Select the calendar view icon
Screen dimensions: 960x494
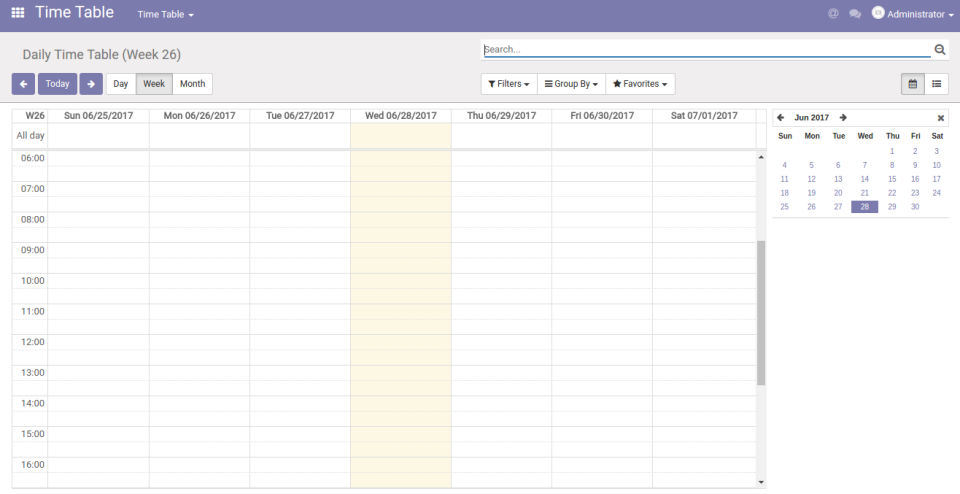[x=913, y=84]
